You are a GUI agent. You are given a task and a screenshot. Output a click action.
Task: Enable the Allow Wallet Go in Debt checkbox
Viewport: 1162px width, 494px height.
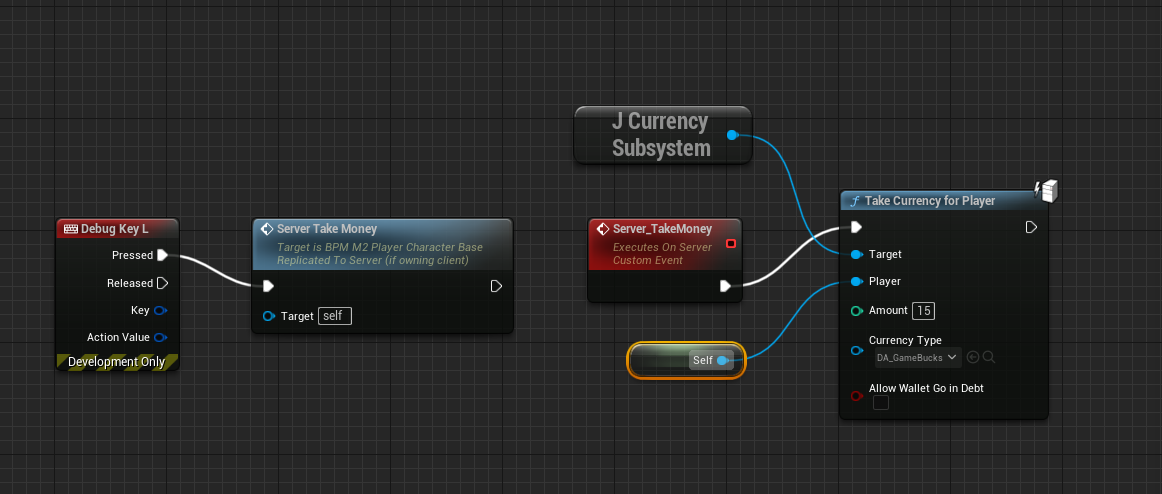[x=881, y=402]
